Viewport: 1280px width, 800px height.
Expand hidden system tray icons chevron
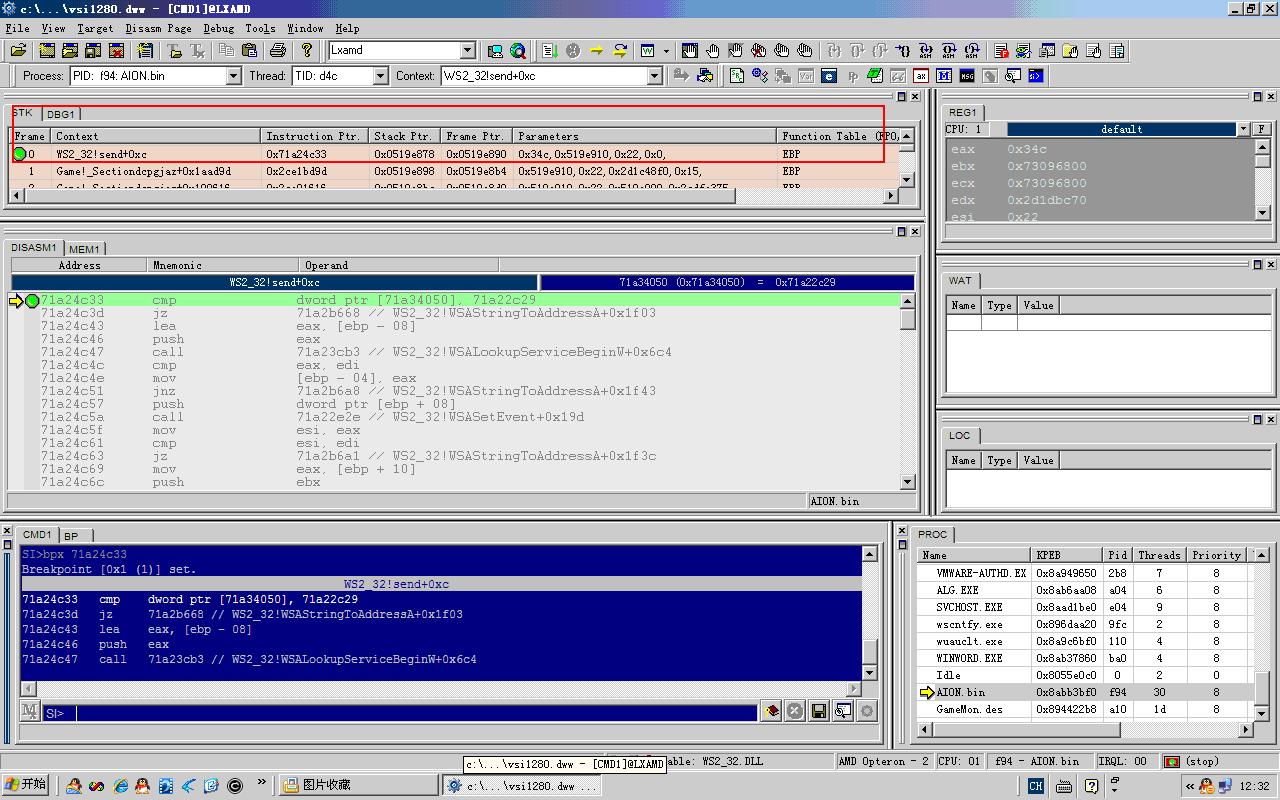click(x=1190, y=786)
